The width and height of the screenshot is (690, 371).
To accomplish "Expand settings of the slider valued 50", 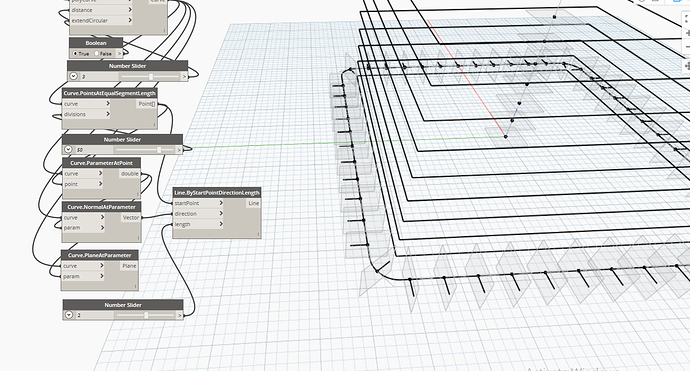I will click(x=68, y=150).
